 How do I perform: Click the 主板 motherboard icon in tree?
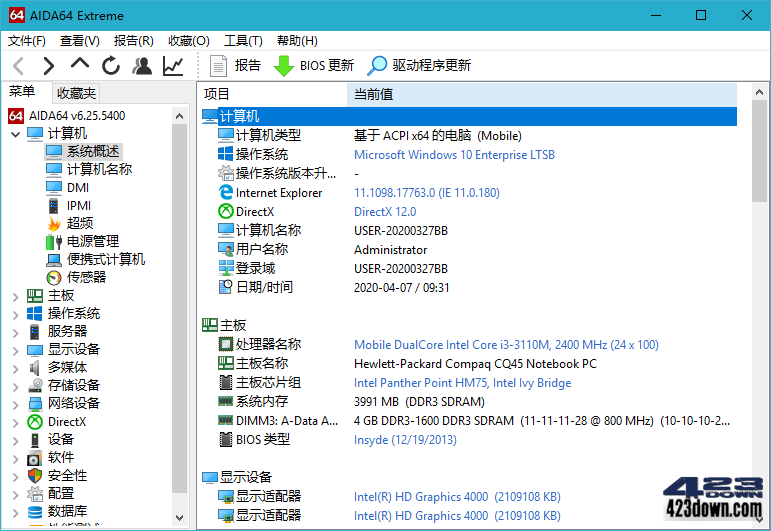(35, 295)
